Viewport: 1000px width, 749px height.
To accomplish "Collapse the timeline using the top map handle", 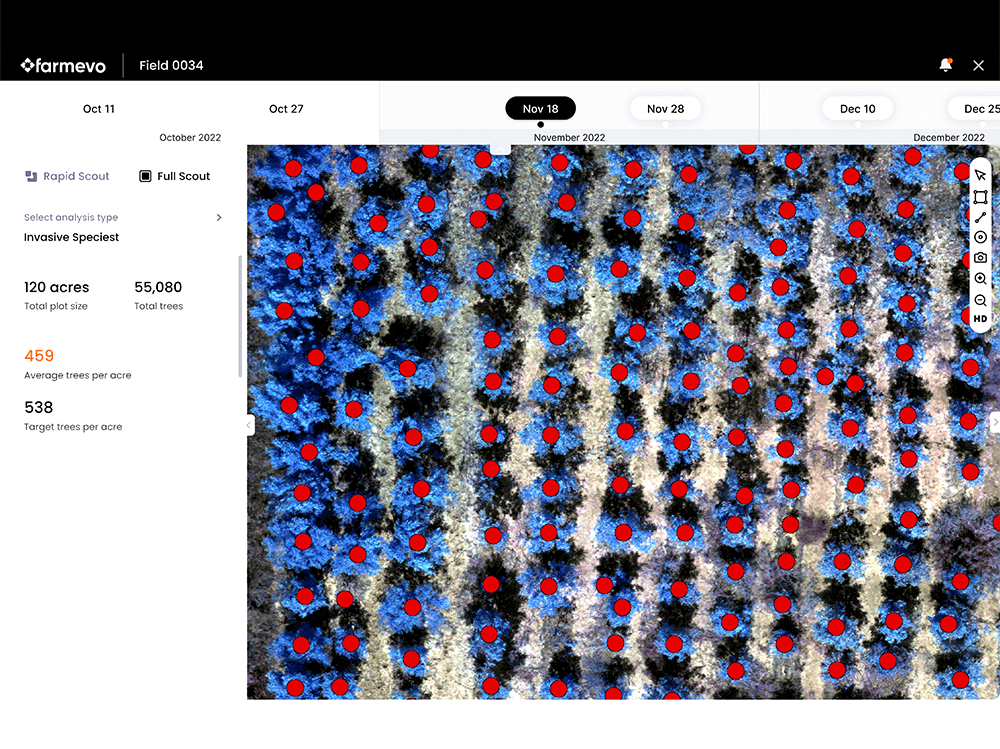I will coord(501,149).
